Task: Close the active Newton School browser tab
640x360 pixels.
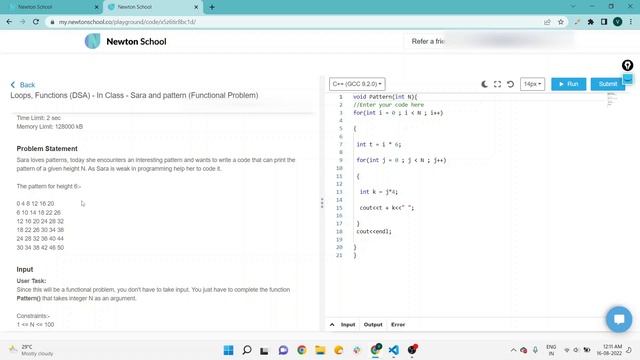Action: (196, 7)
